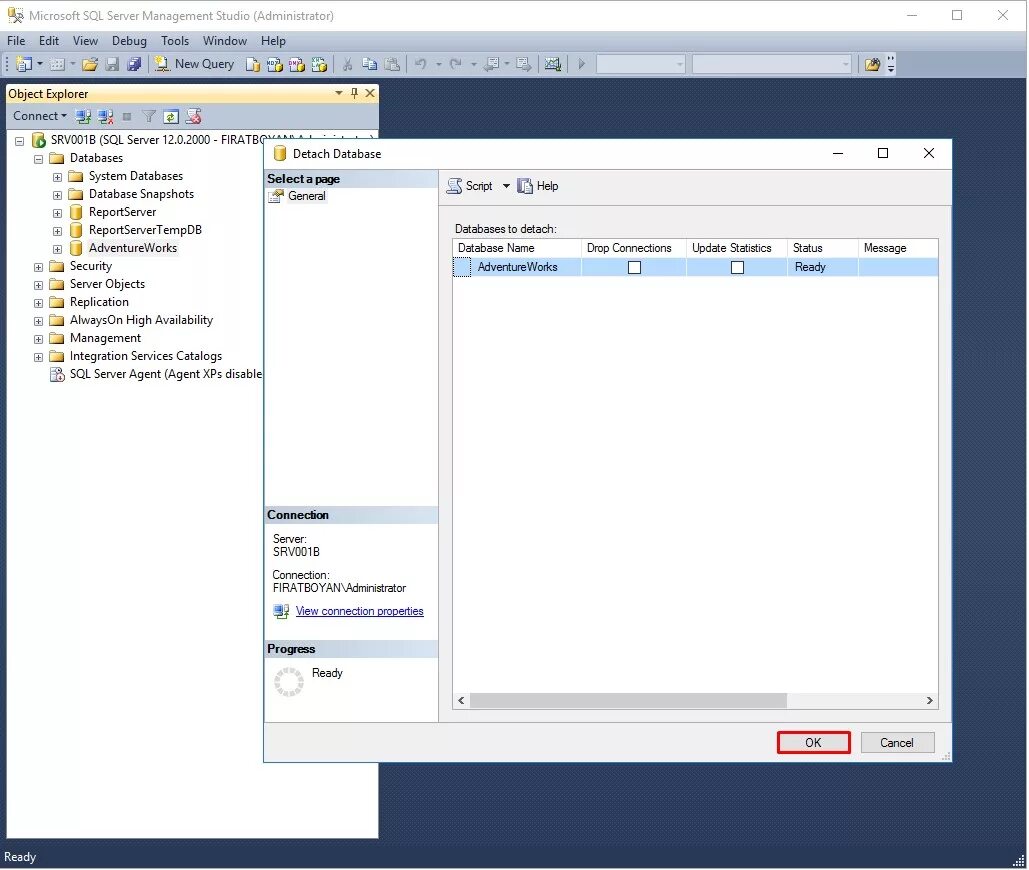Open the Edit menu

click(x=49, y=41)
